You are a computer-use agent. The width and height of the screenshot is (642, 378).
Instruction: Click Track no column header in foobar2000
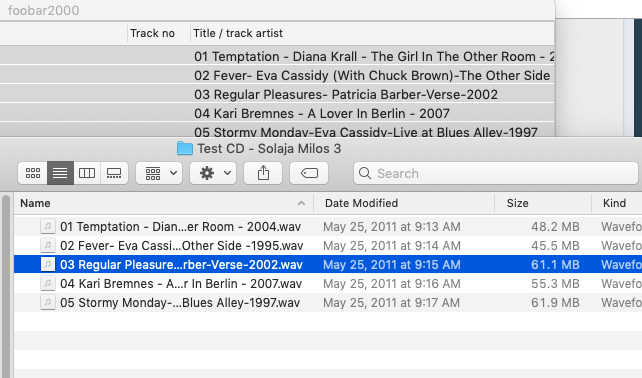[x=152, y=33]
